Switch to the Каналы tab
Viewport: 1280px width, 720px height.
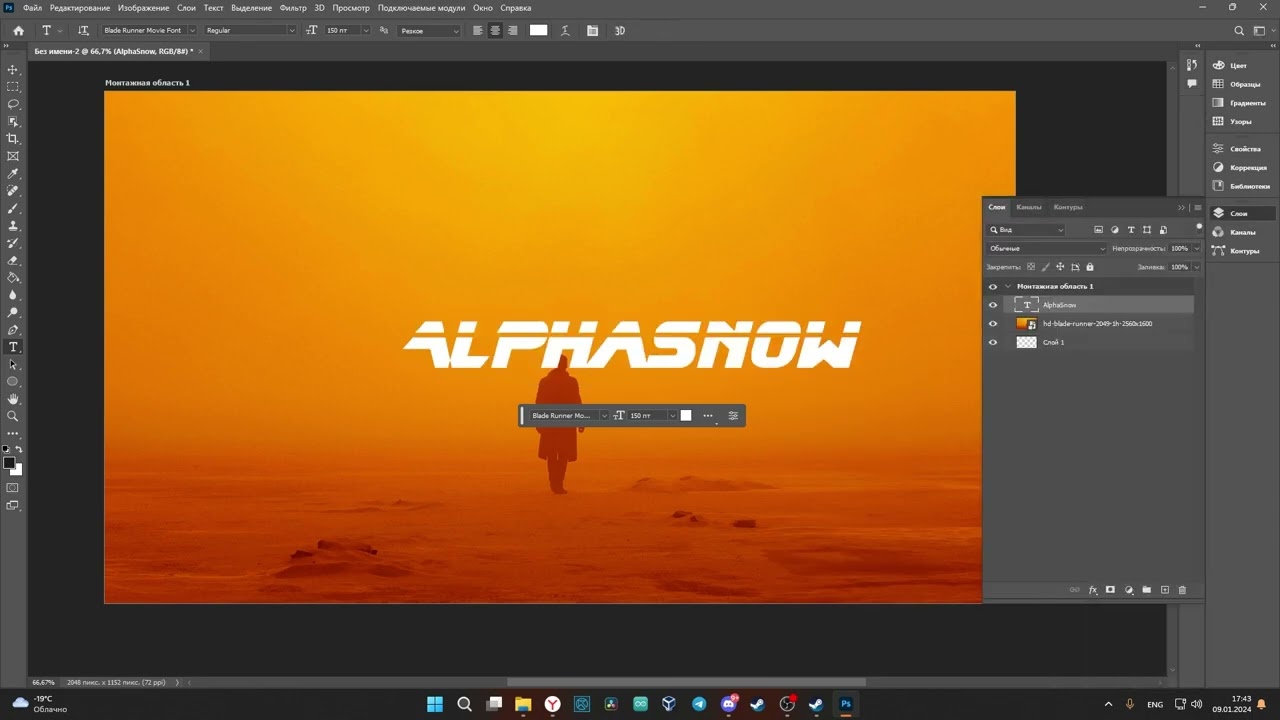tap(1029, 207)
